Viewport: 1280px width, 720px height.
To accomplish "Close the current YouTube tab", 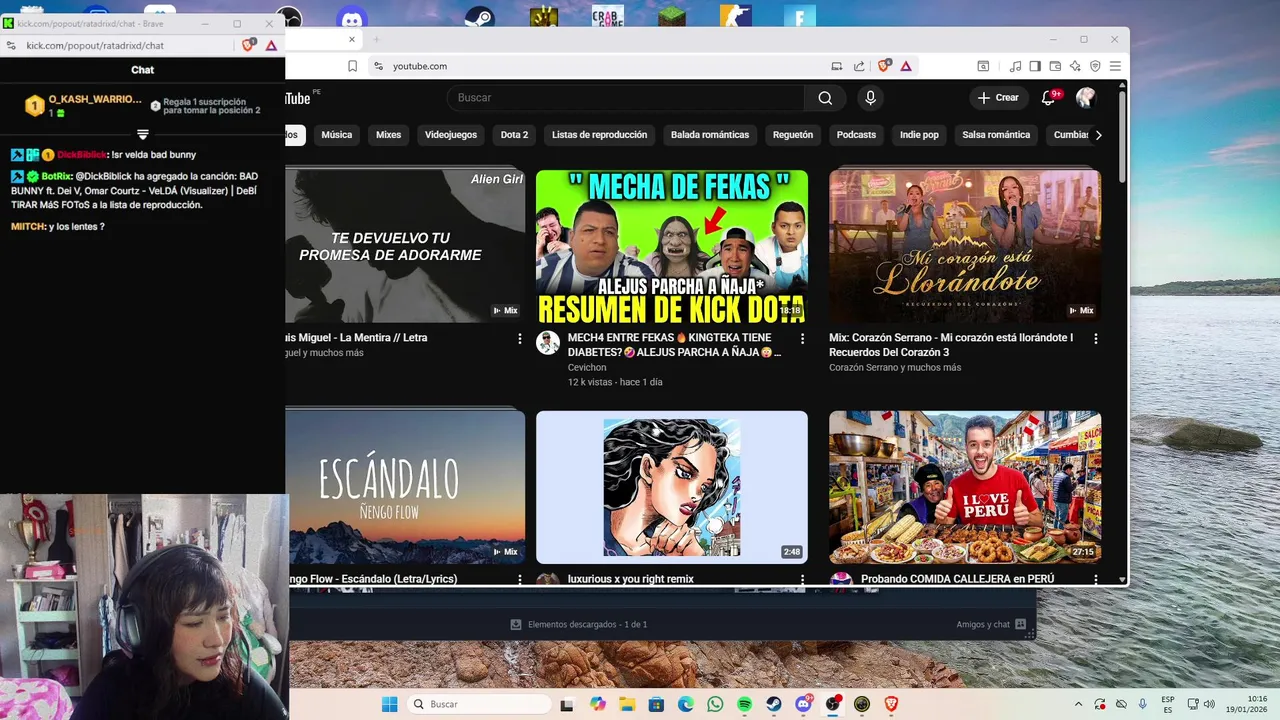I will click(x=352, y=39).
